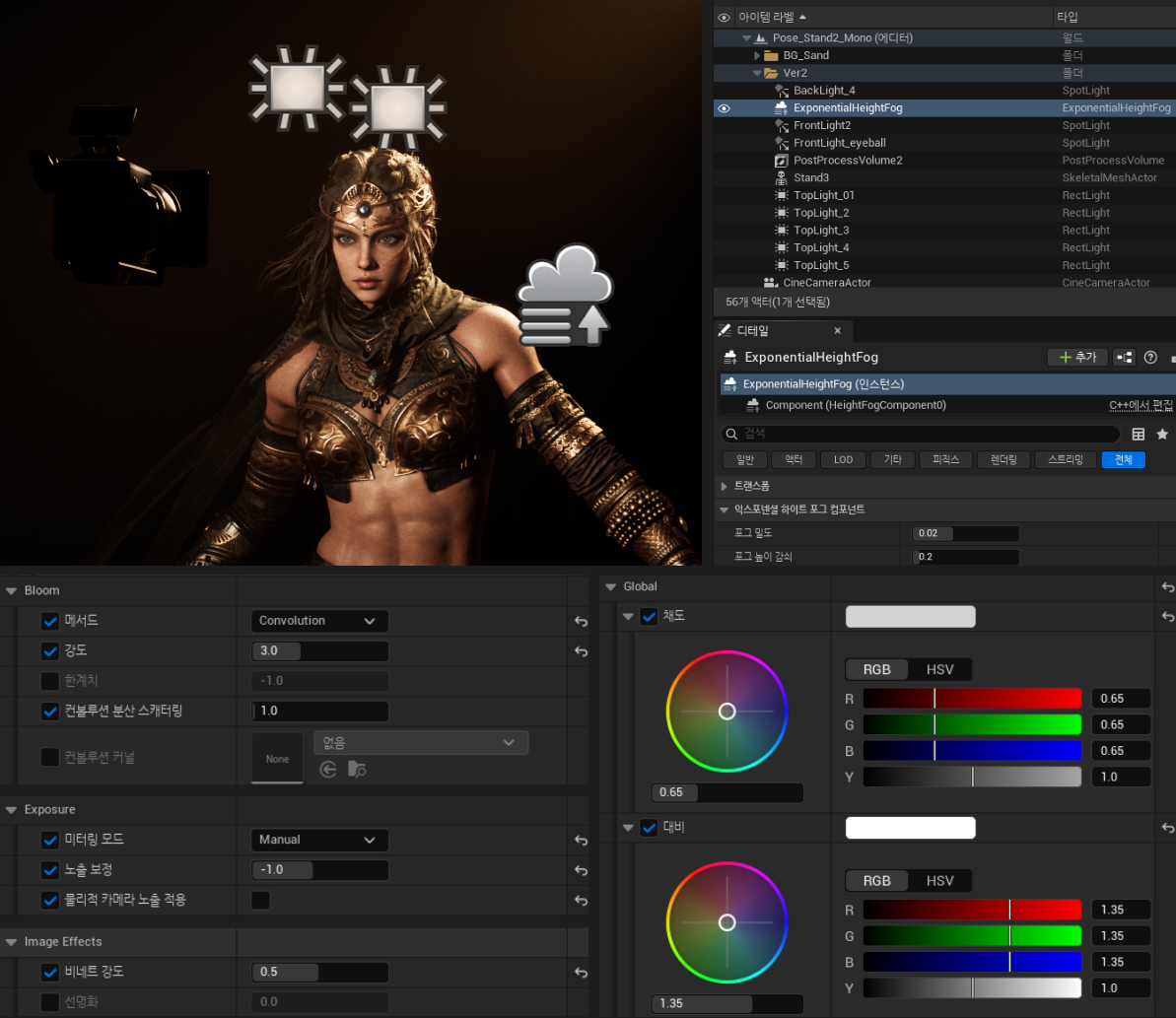
Task: Select the LOD filter tab
Action: (843, 459)
